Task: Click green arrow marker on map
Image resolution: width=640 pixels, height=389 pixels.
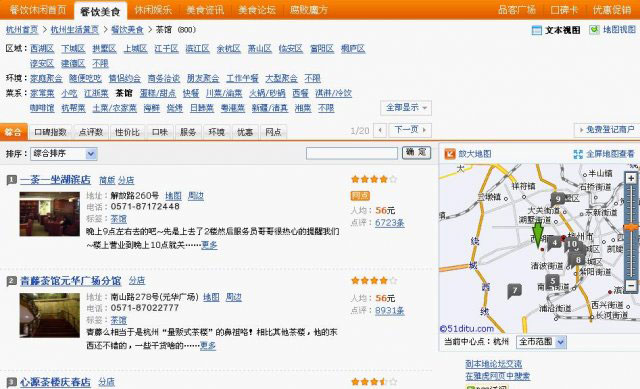Action: click(538, 235)
